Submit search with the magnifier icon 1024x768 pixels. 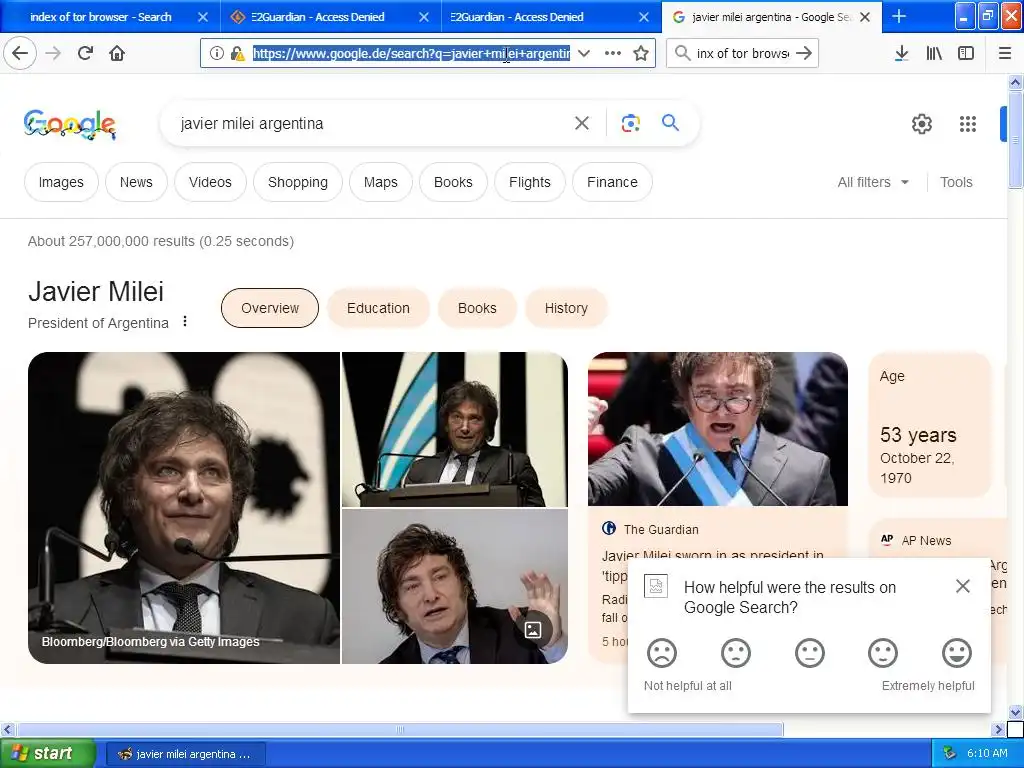[670, 123]
